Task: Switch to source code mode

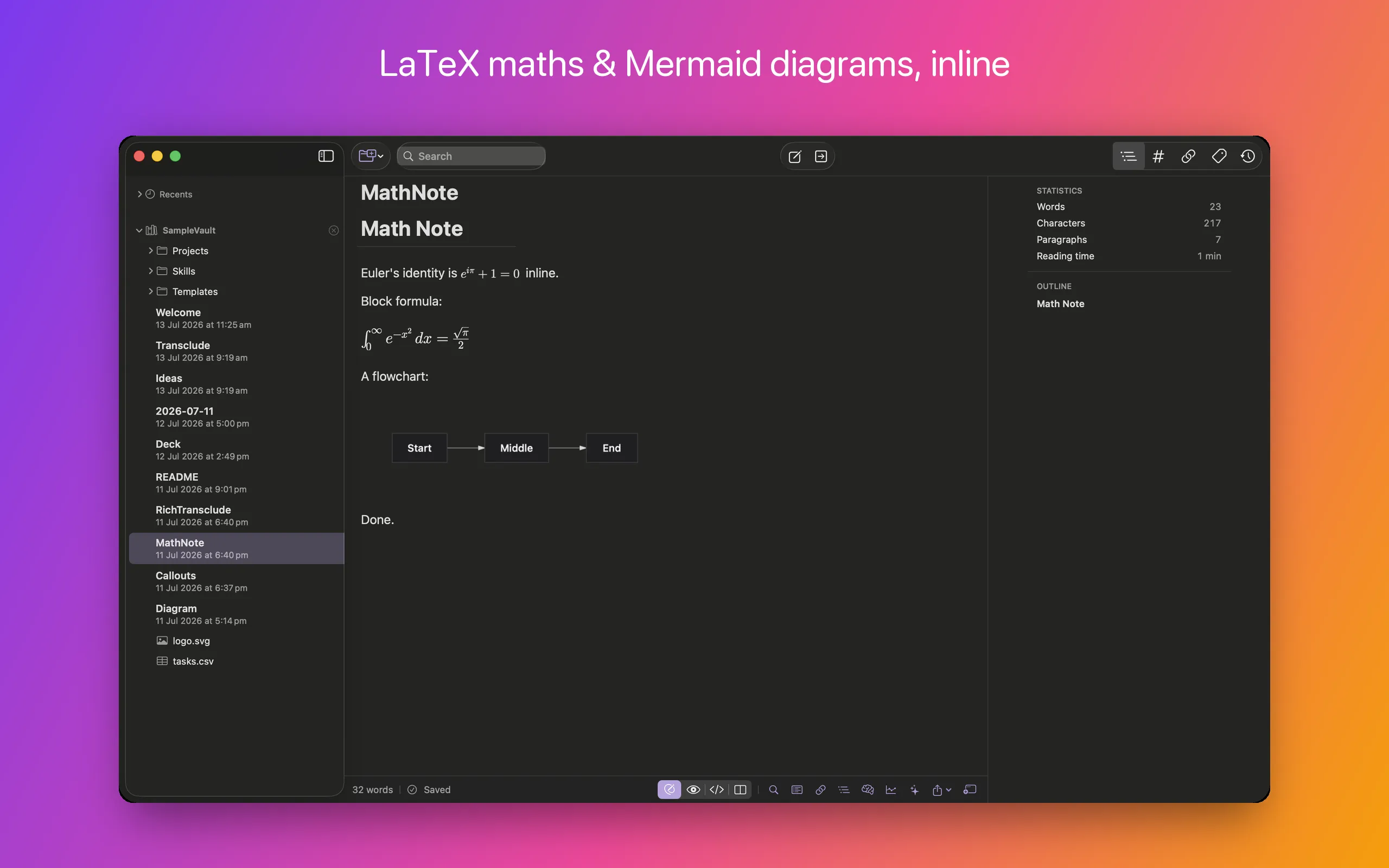Action: (717, 789)
